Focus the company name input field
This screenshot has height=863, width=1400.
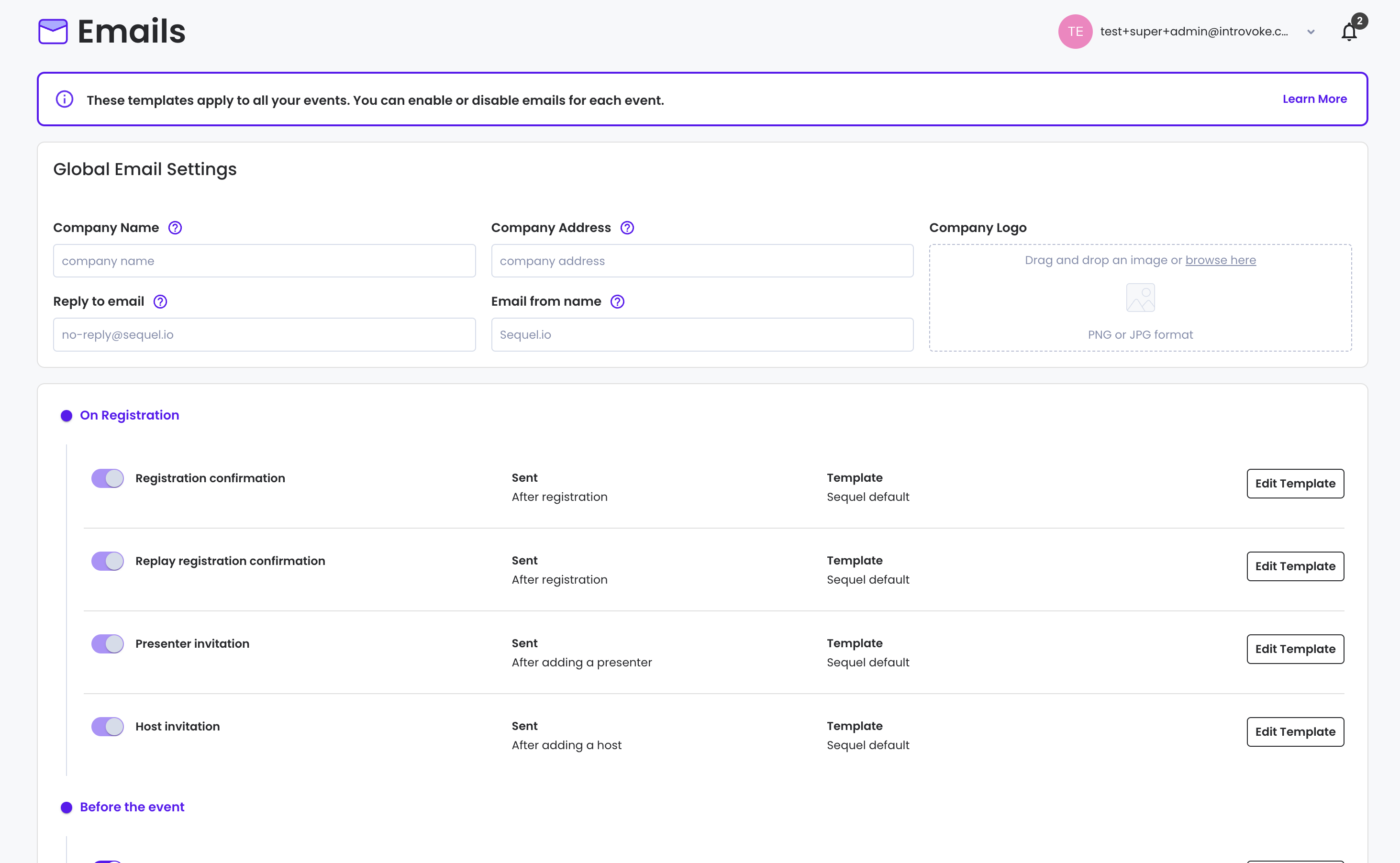[x=264, y=261]
